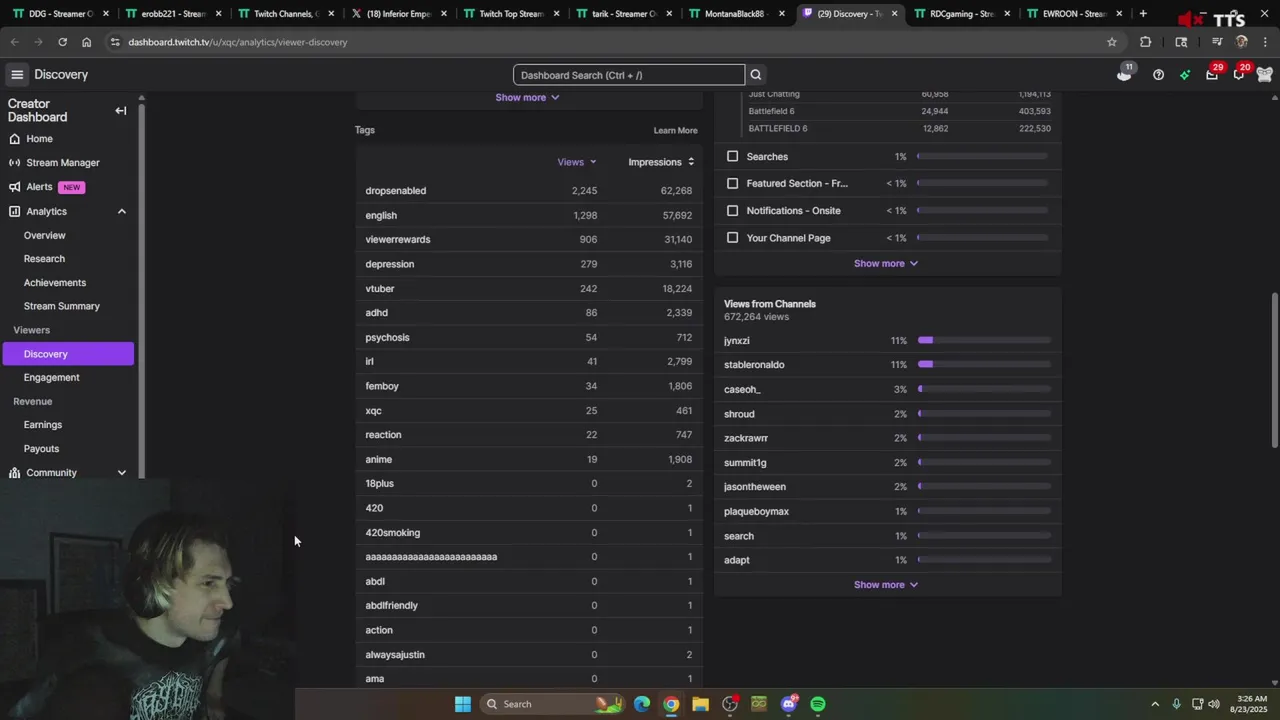The height and width of the screenshot is (720, 1280).
Task: Open Discord from the taskbar
Action: [789, 704]
